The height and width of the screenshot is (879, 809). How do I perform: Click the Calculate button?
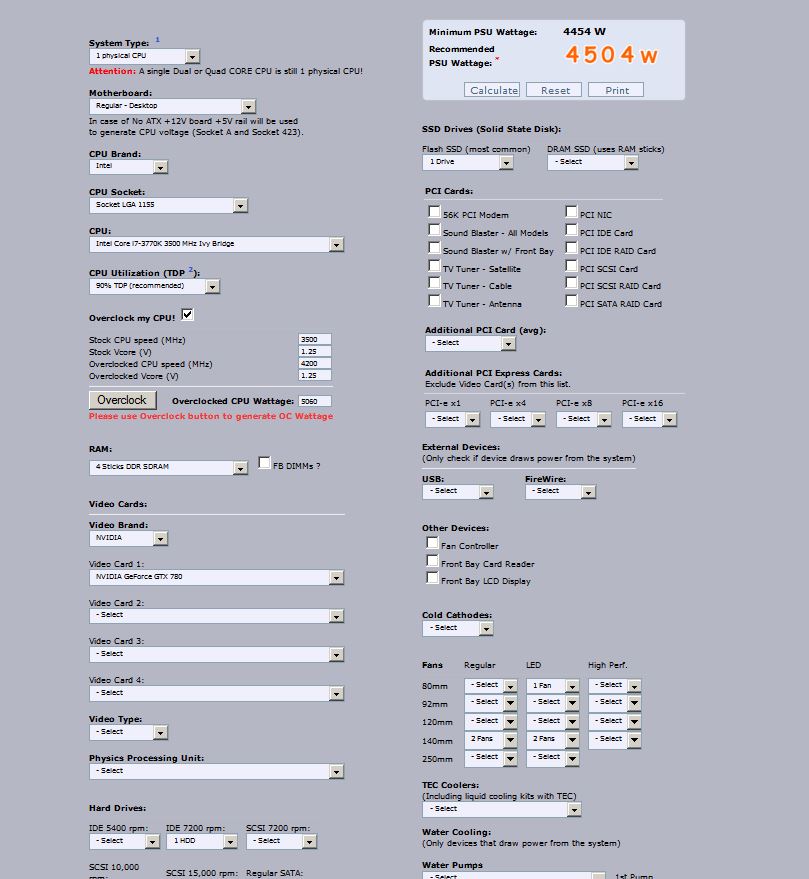pyautogui.click(x=492, y=90)
